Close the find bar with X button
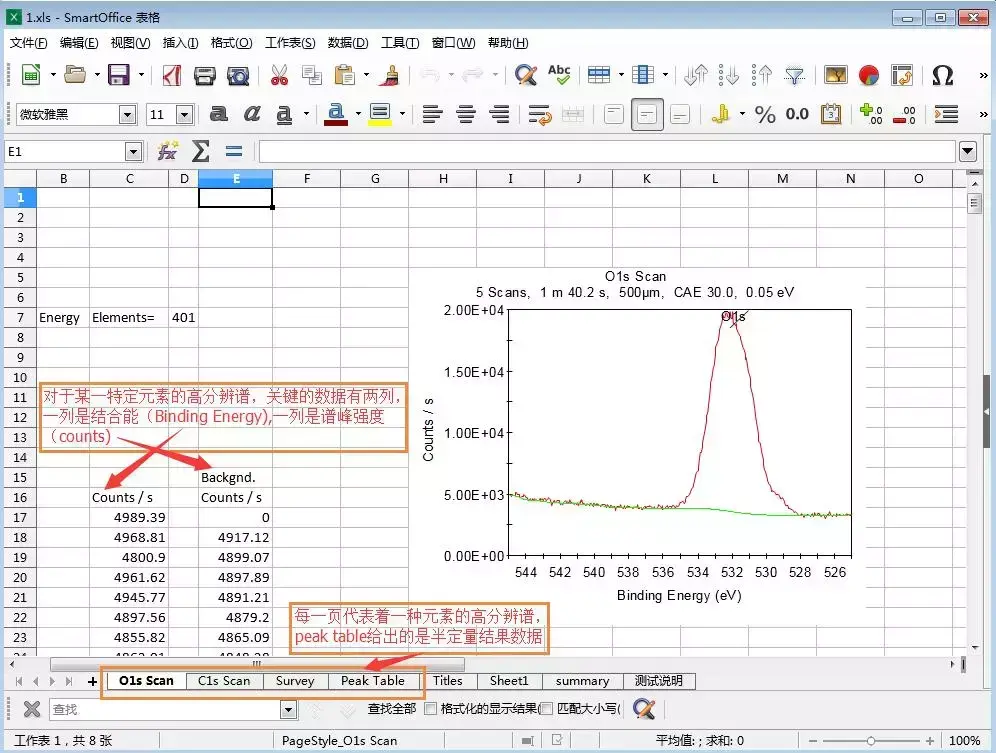 pyautogui.click(x=32, y=709)
